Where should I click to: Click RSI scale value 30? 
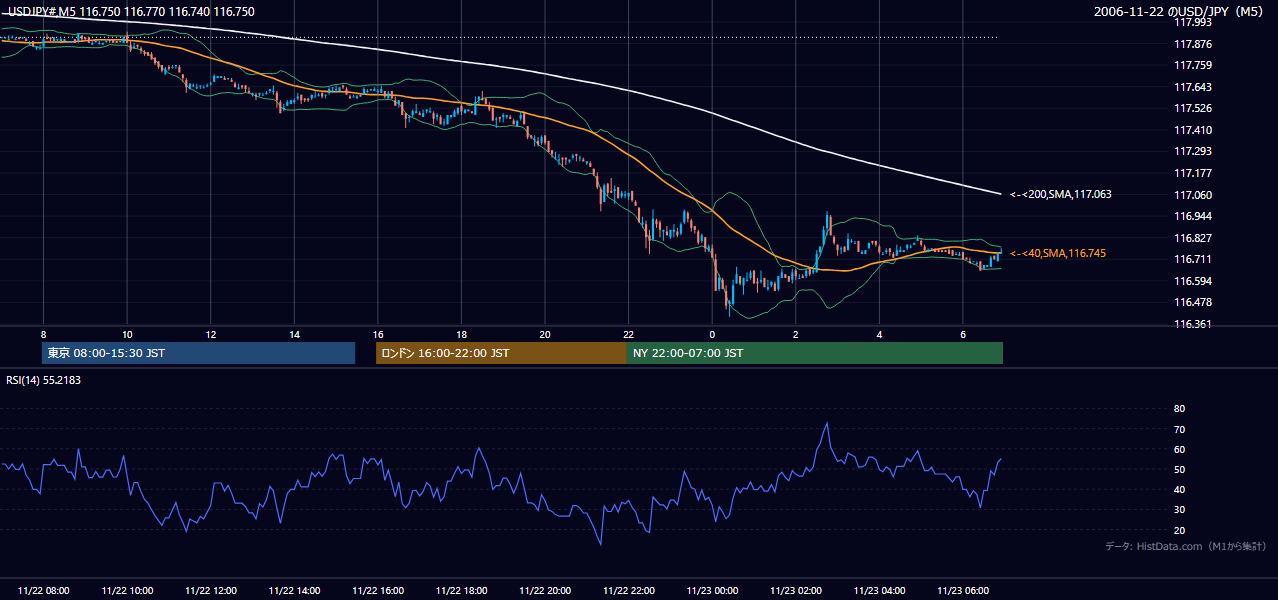point(1179,509)
